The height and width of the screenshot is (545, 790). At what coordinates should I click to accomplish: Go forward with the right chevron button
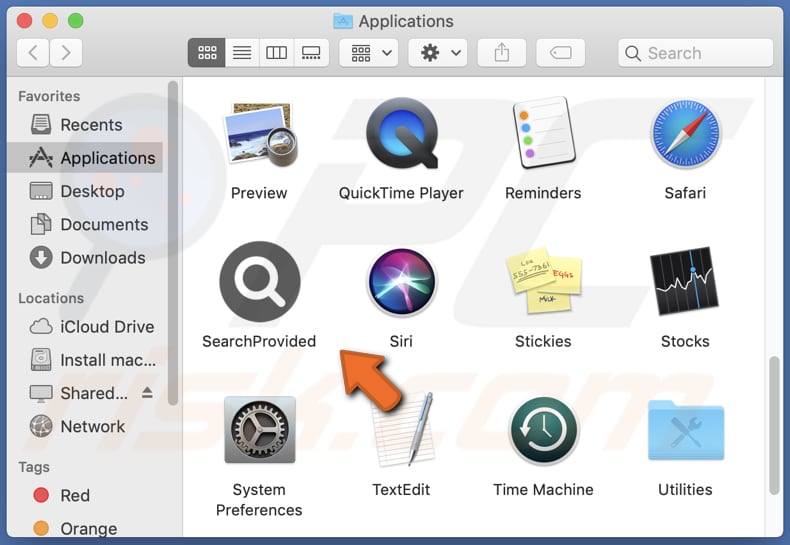66,52
